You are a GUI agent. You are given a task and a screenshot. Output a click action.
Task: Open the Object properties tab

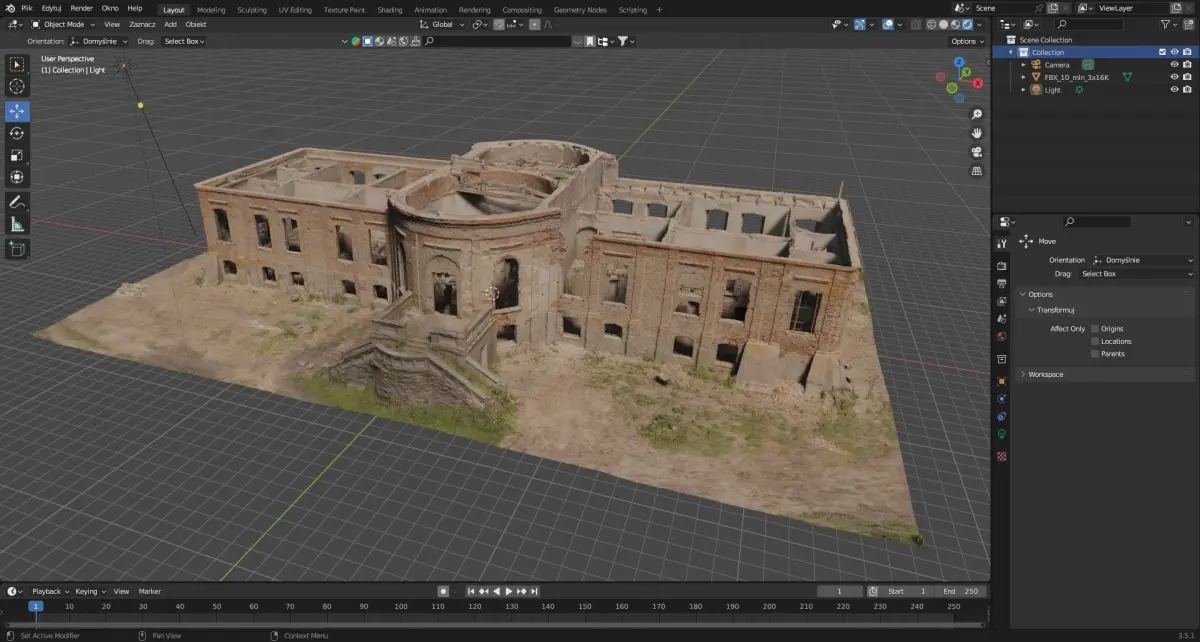1001,381
